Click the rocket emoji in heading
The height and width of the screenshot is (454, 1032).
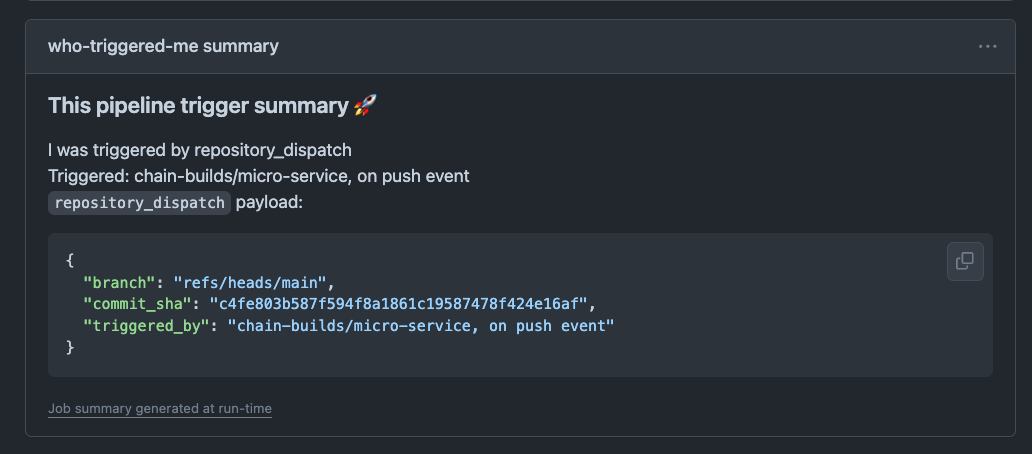[365, 105]
